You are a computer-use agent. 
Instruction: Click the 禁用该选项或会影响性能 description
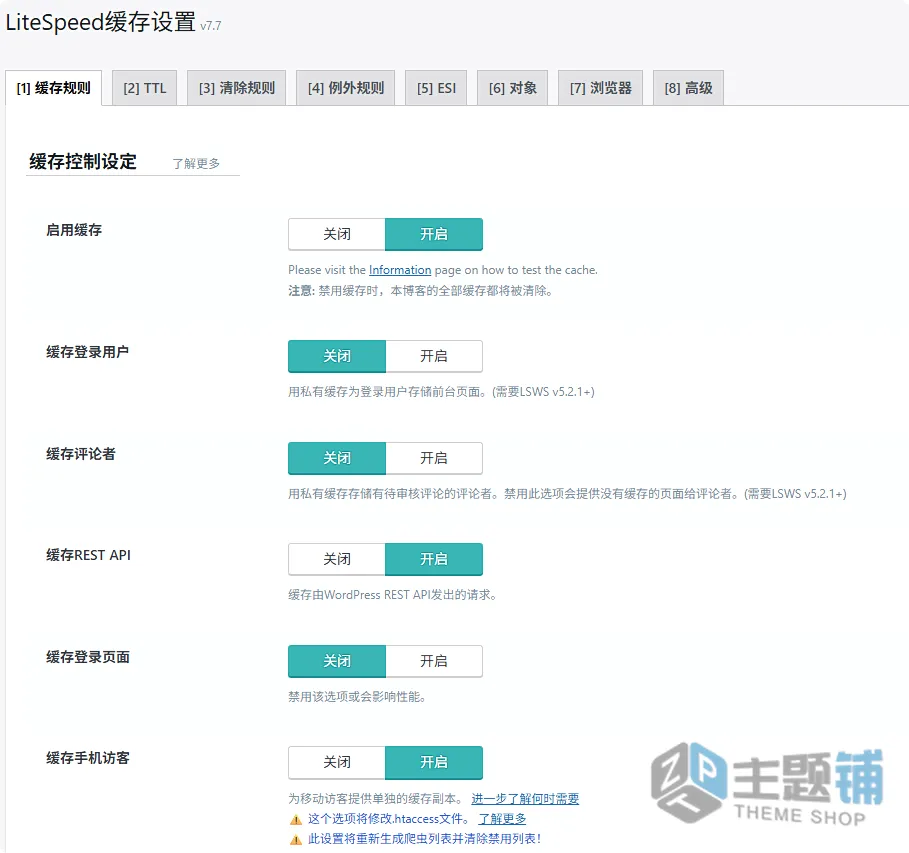pos(358,696)
